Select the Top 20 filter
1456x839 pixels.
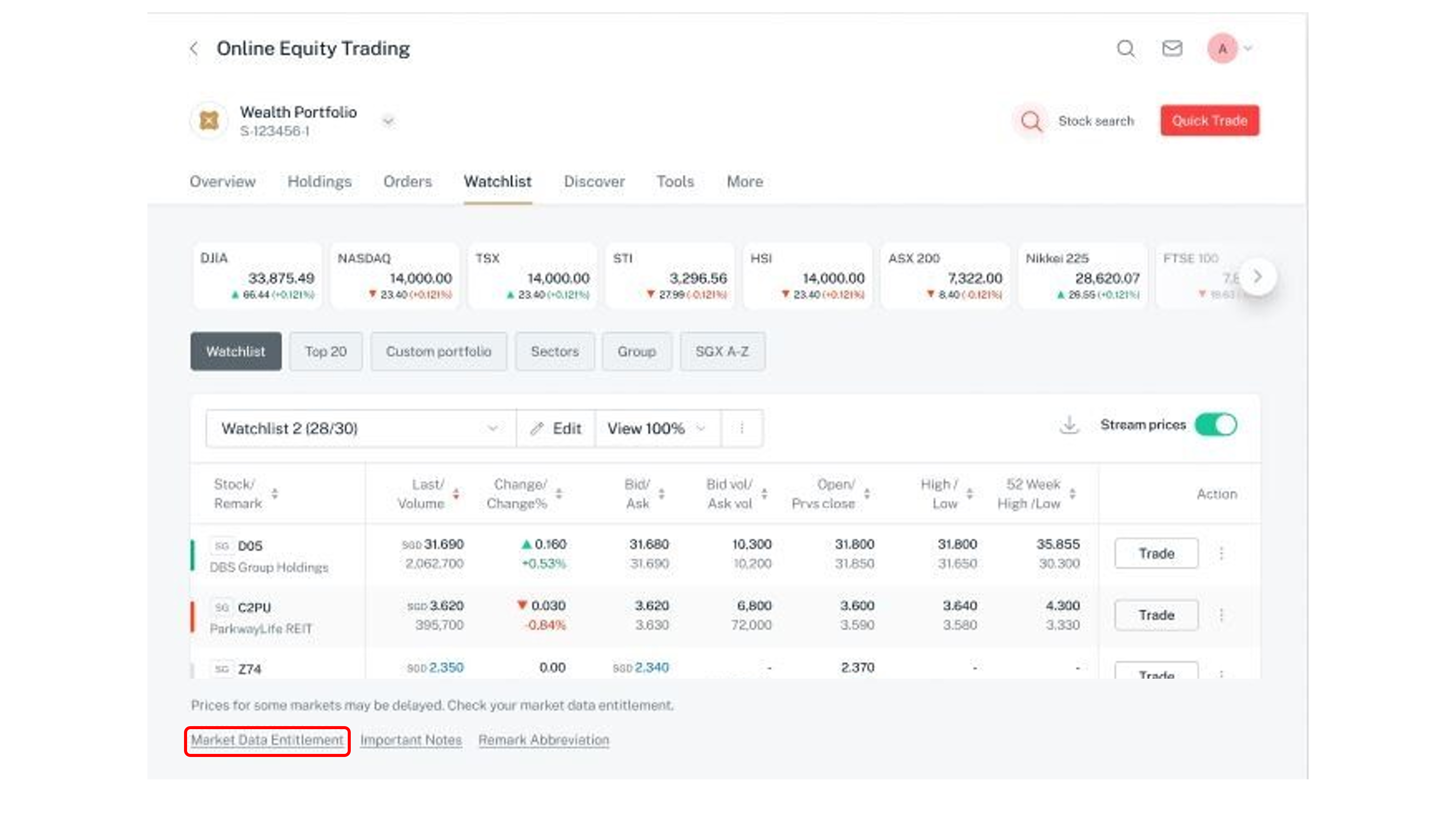[326, 351]
